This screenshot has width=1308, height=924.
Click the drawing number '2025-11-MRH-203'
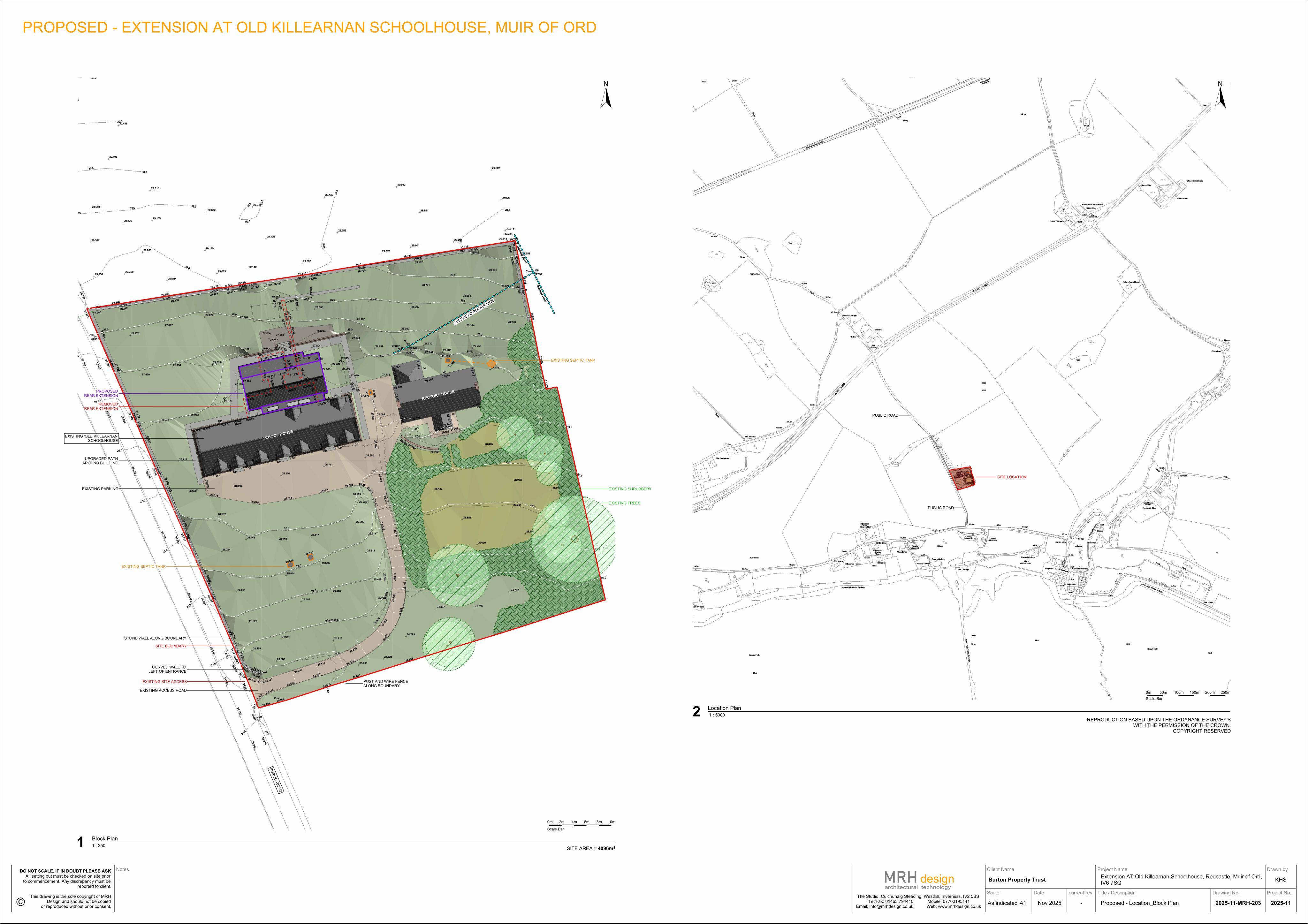point(1238,903)
